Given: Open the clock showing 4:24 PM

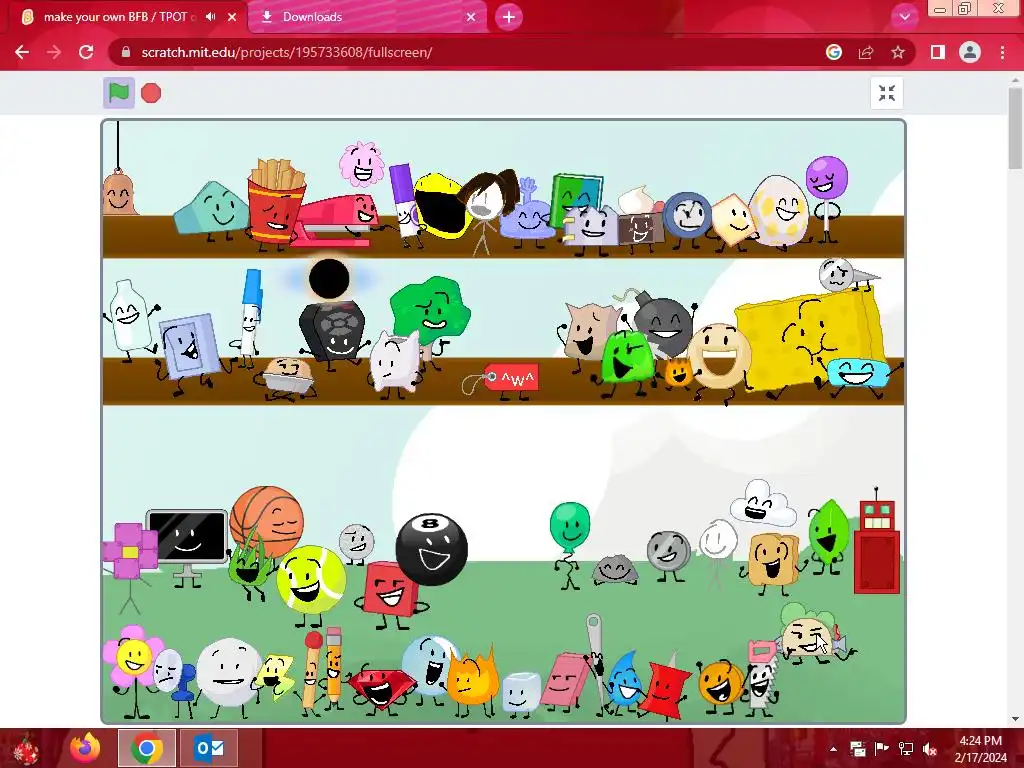Looking at the screenshot, I should 980,748.
